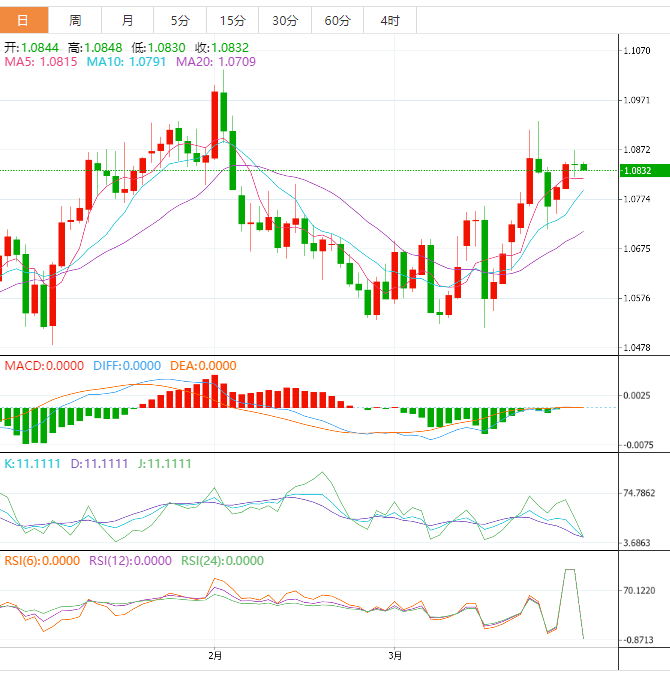Image resolution: width=670 pixels, height=676 pixels.
Task: Switch to the 4时 timeframe tab
Action: [389, 20]
